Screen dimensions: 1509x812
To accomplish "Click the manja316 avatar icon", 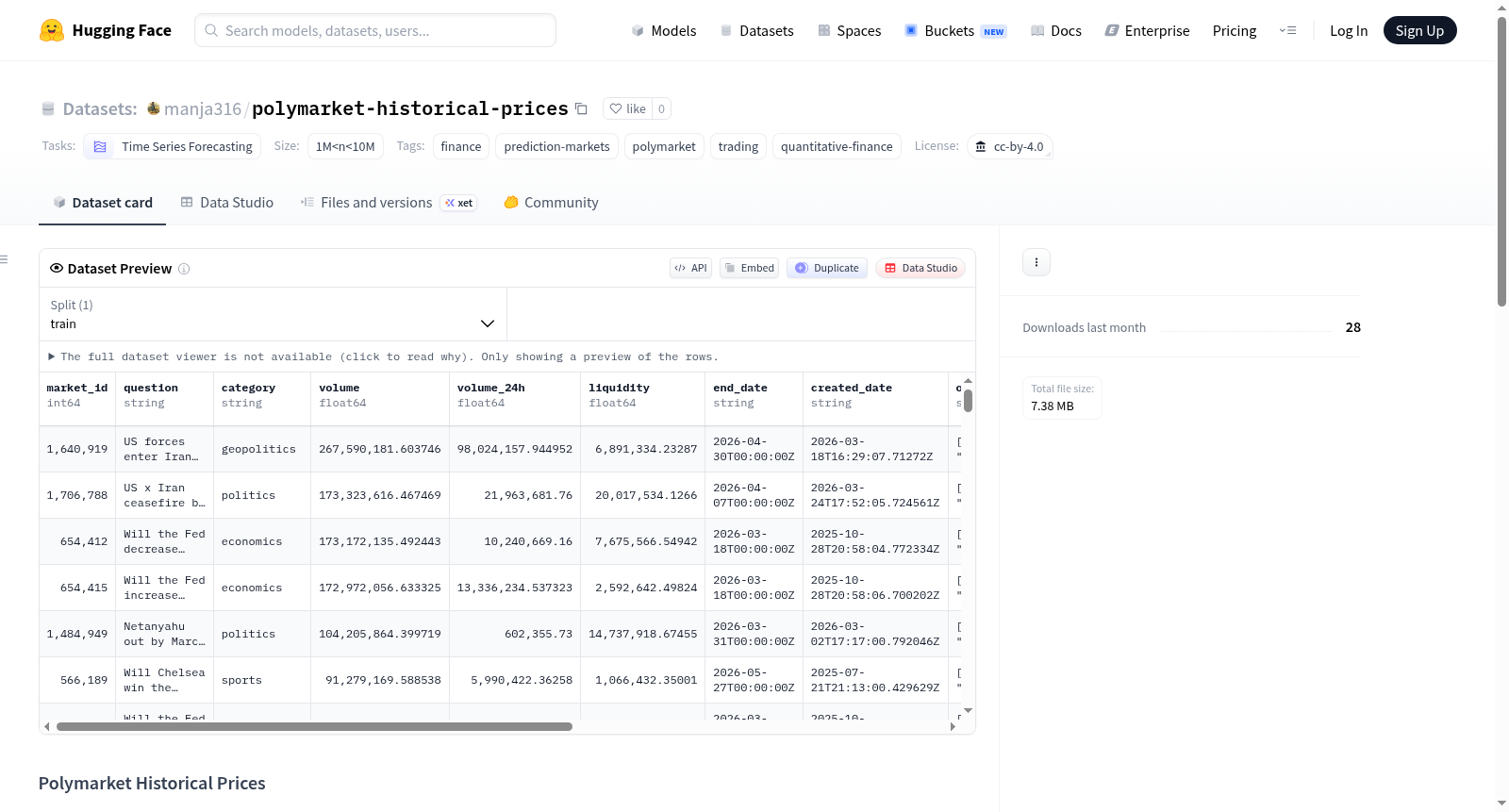I will point(154,108).
